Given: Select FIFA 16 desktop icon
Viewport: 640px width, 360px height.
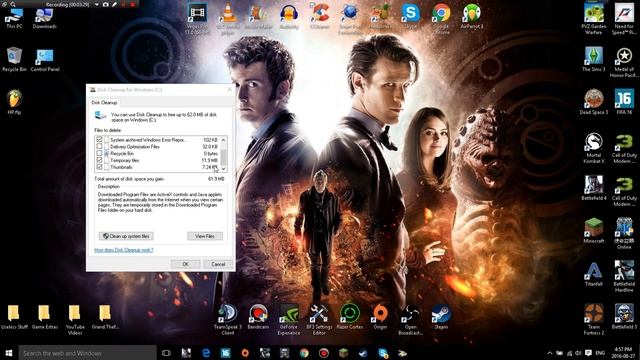Looking at the screenshot, I should pyautogui.click(x=624, y=102).
